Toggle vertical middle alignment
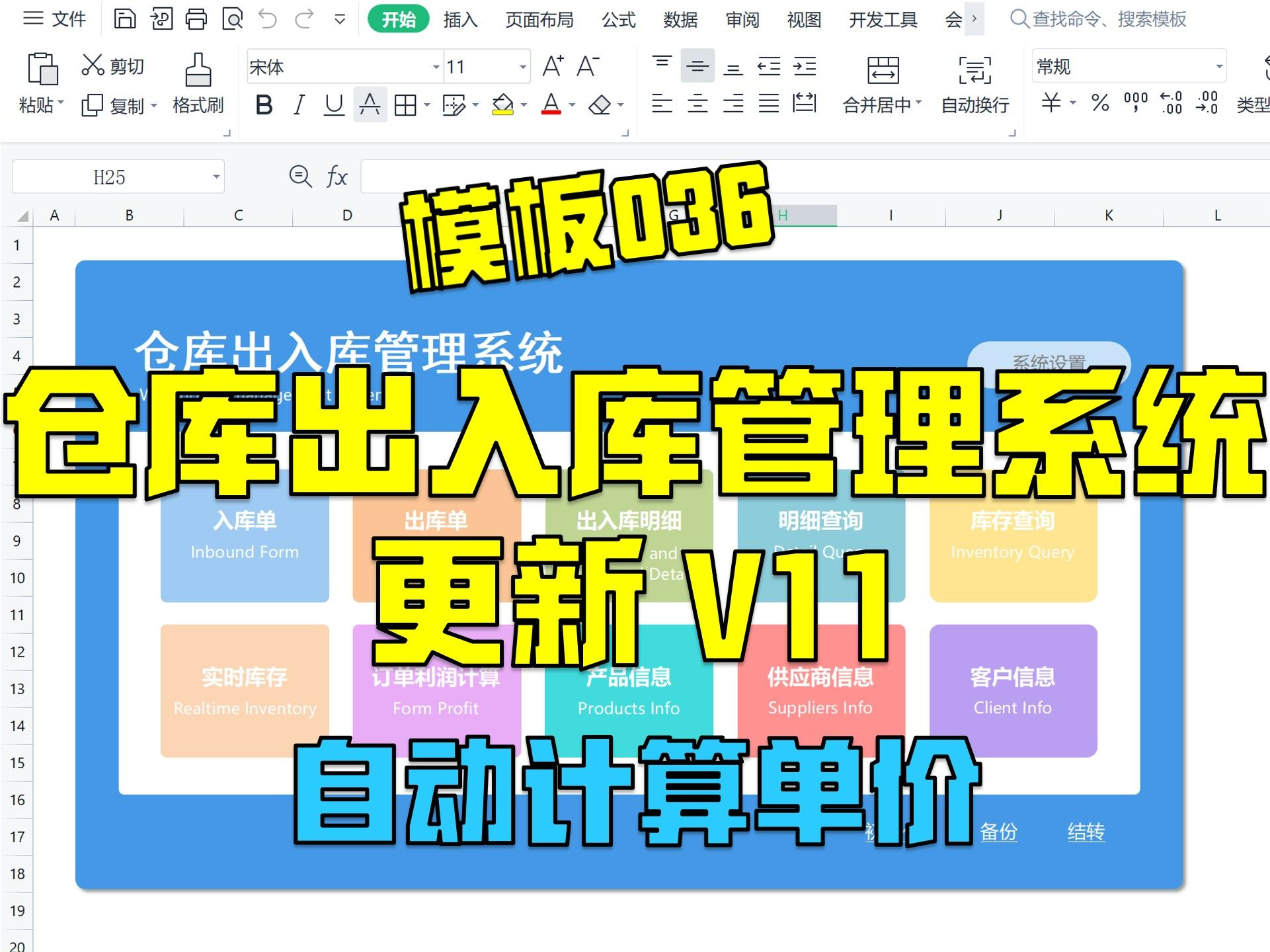The height and width of the screenshot is (952, 1270). 697,65
